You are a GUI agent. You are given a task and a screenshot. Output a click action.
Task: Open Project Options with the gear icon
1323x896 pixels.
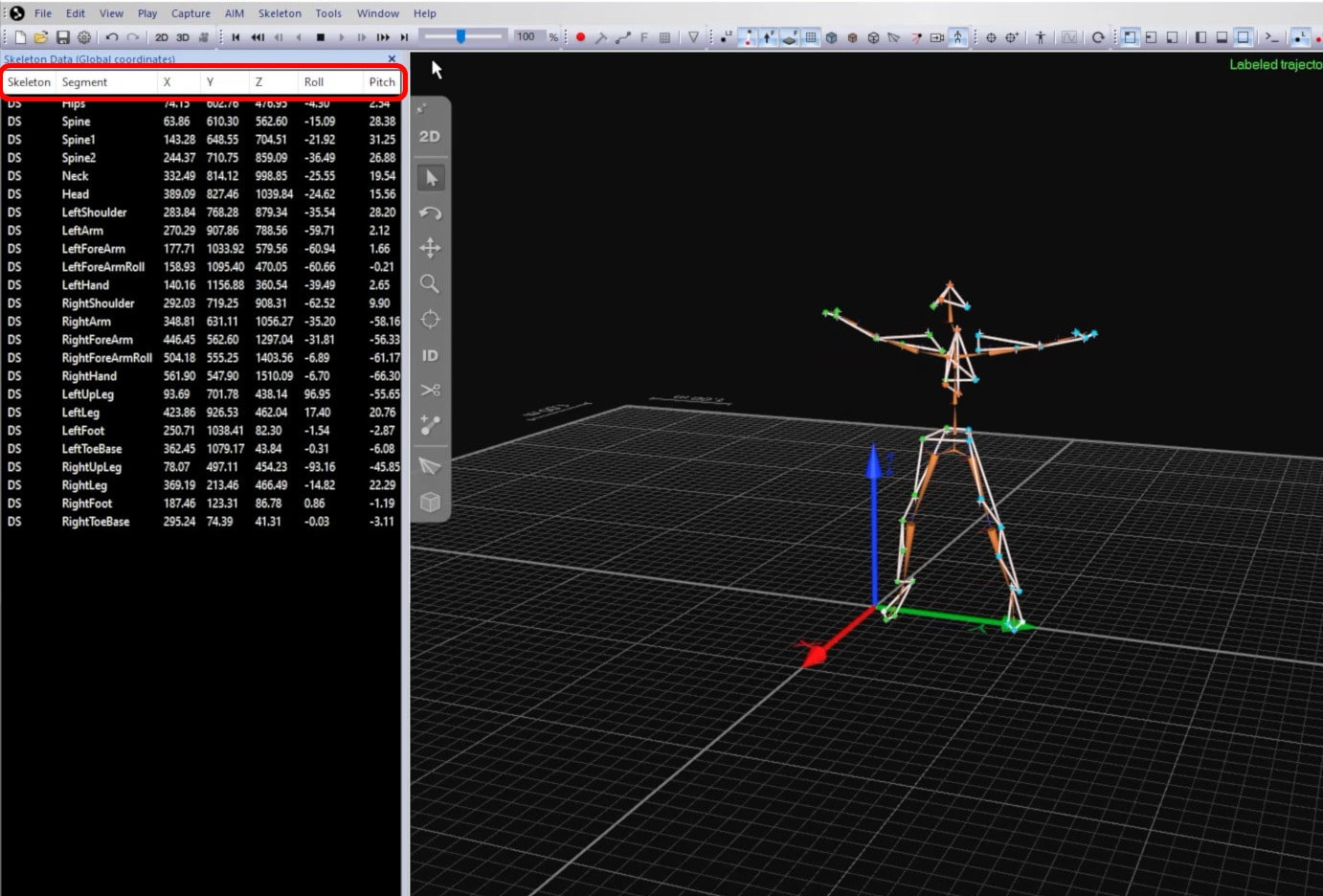click(84, 36)
